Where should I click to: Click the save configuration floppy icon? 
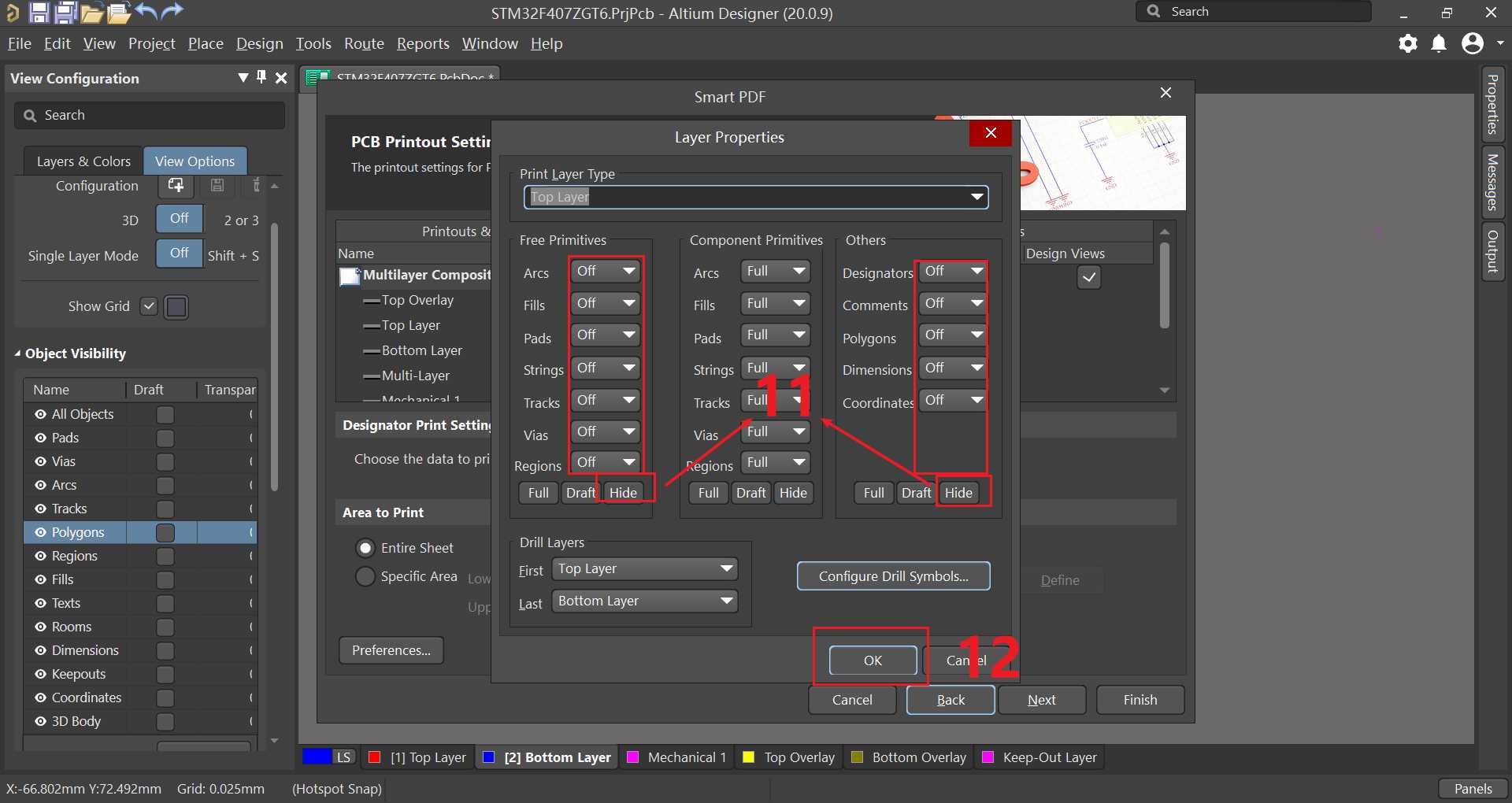click(x=217, y=186)
